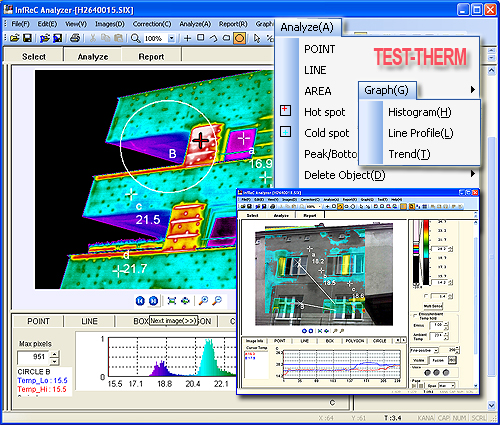Click the Save floppy disk icon
The width and height of the screenshot is (500, 425).
tap(27, 38)
